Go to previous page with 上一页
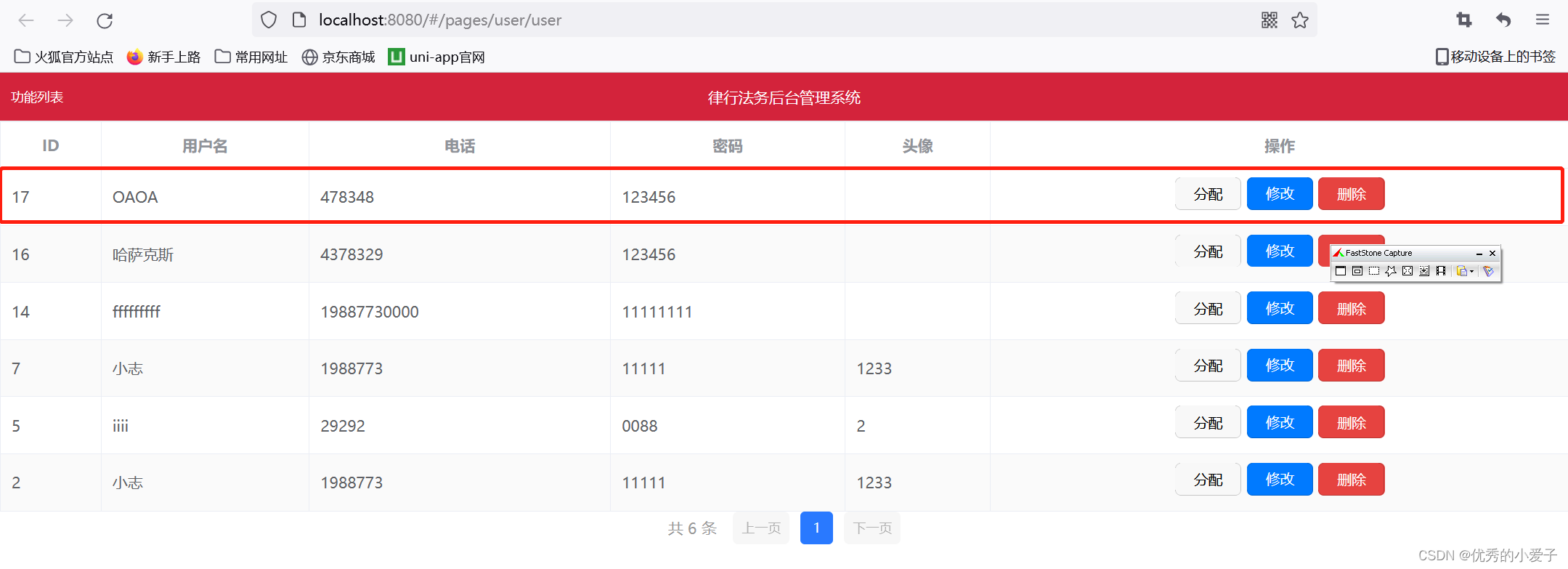Screen dimensions: 1568x569 pyautogui.click(x=761, y=528)
